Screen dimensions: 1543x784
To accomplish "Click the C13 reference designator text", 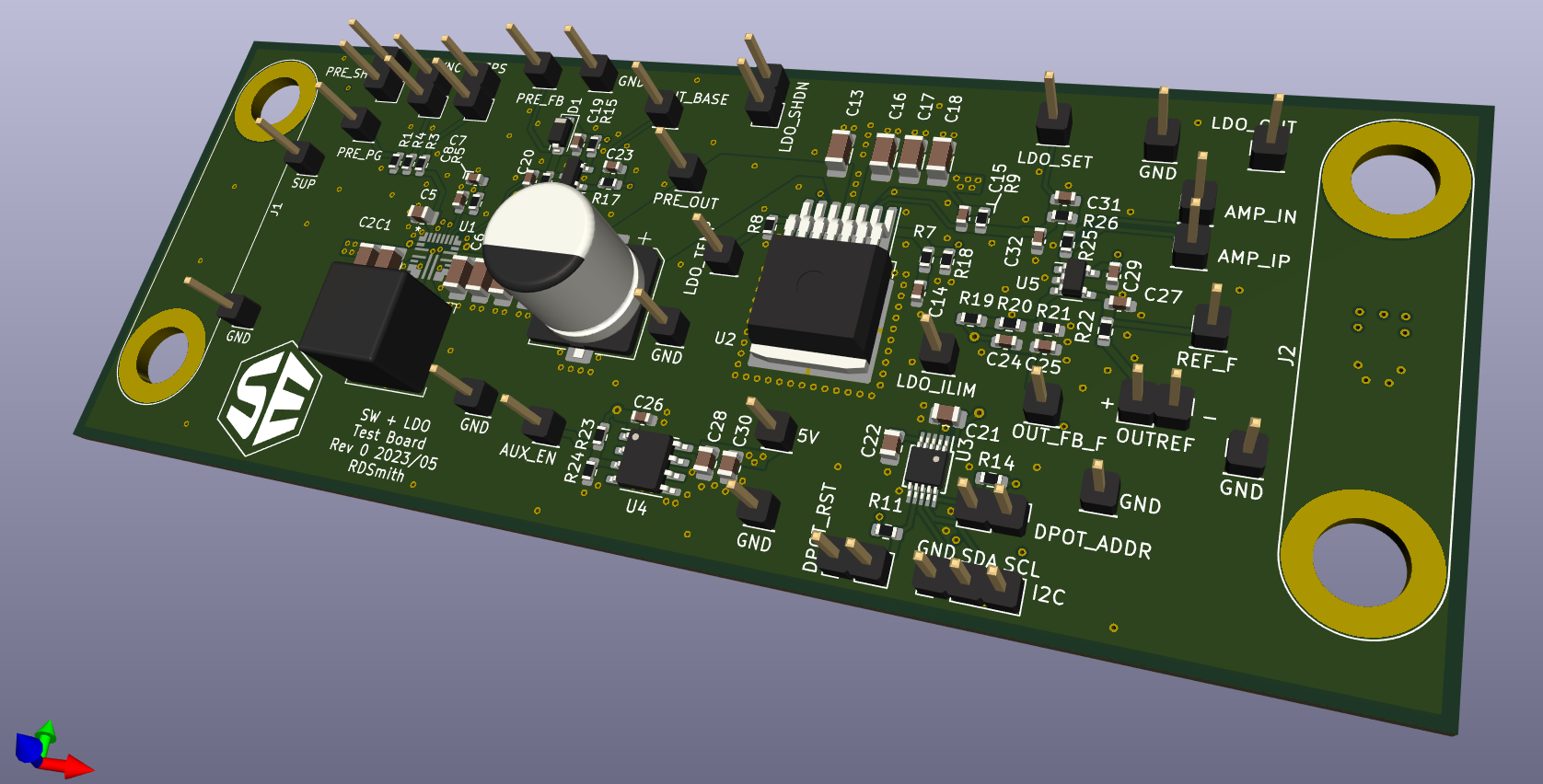I will (855, 103).
